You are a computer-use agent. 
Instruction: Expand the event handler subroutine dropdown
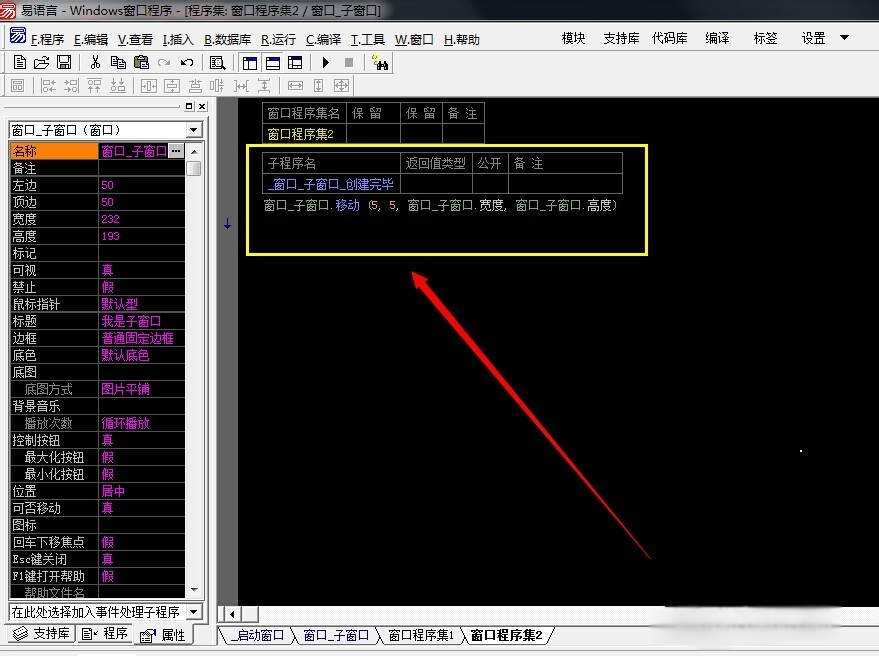point(194,611)
